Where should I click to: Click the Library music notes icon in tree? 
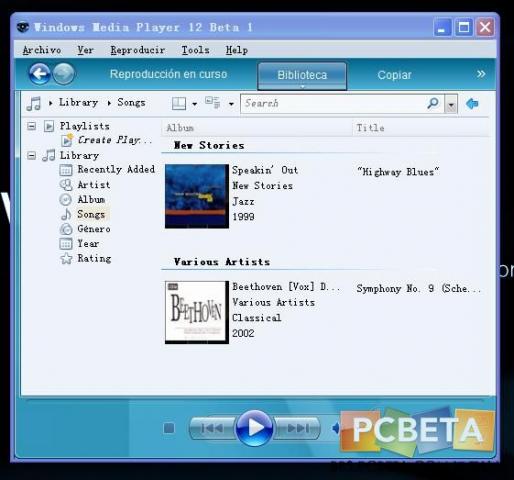pos(49,155)
